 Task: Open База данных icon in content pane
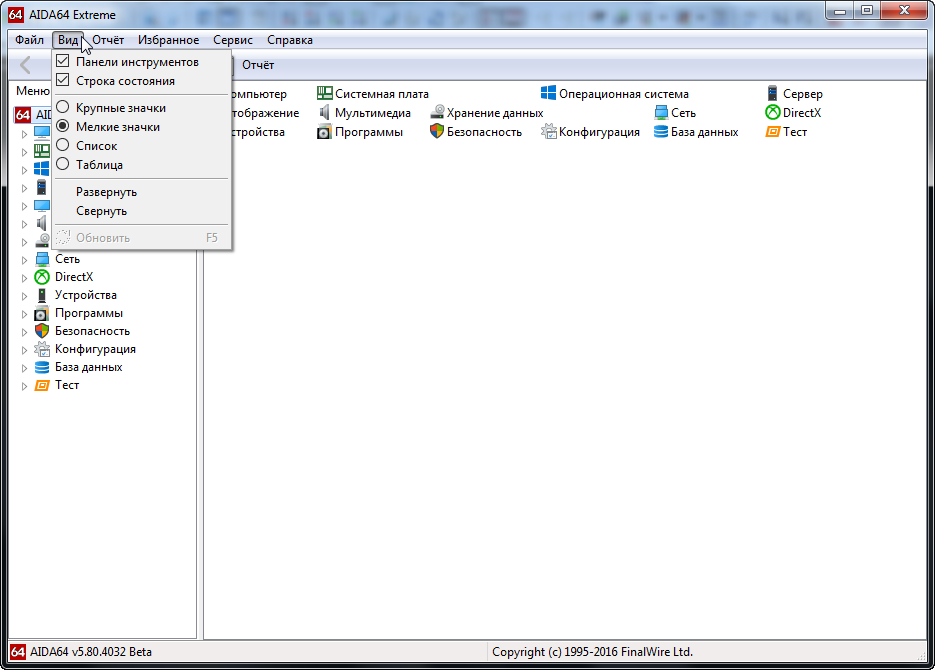[x=661, y=131]
